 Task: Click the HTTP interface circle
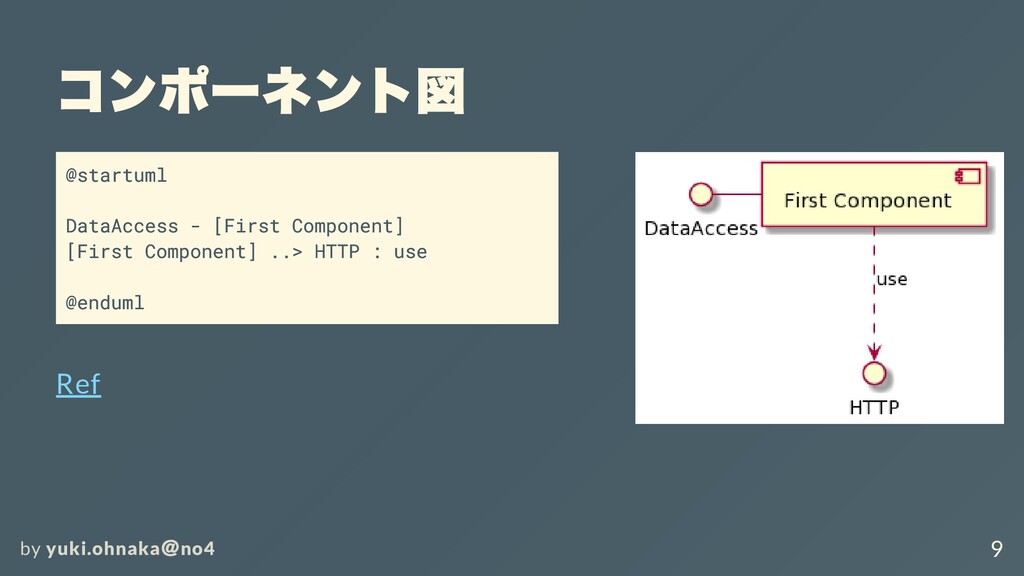pos(874,373)
